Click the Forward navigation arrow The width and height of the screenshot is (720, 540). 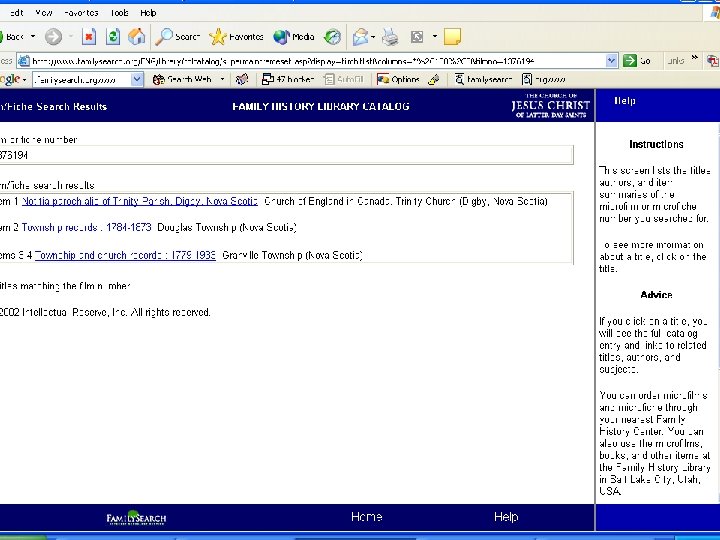point(53,37)
